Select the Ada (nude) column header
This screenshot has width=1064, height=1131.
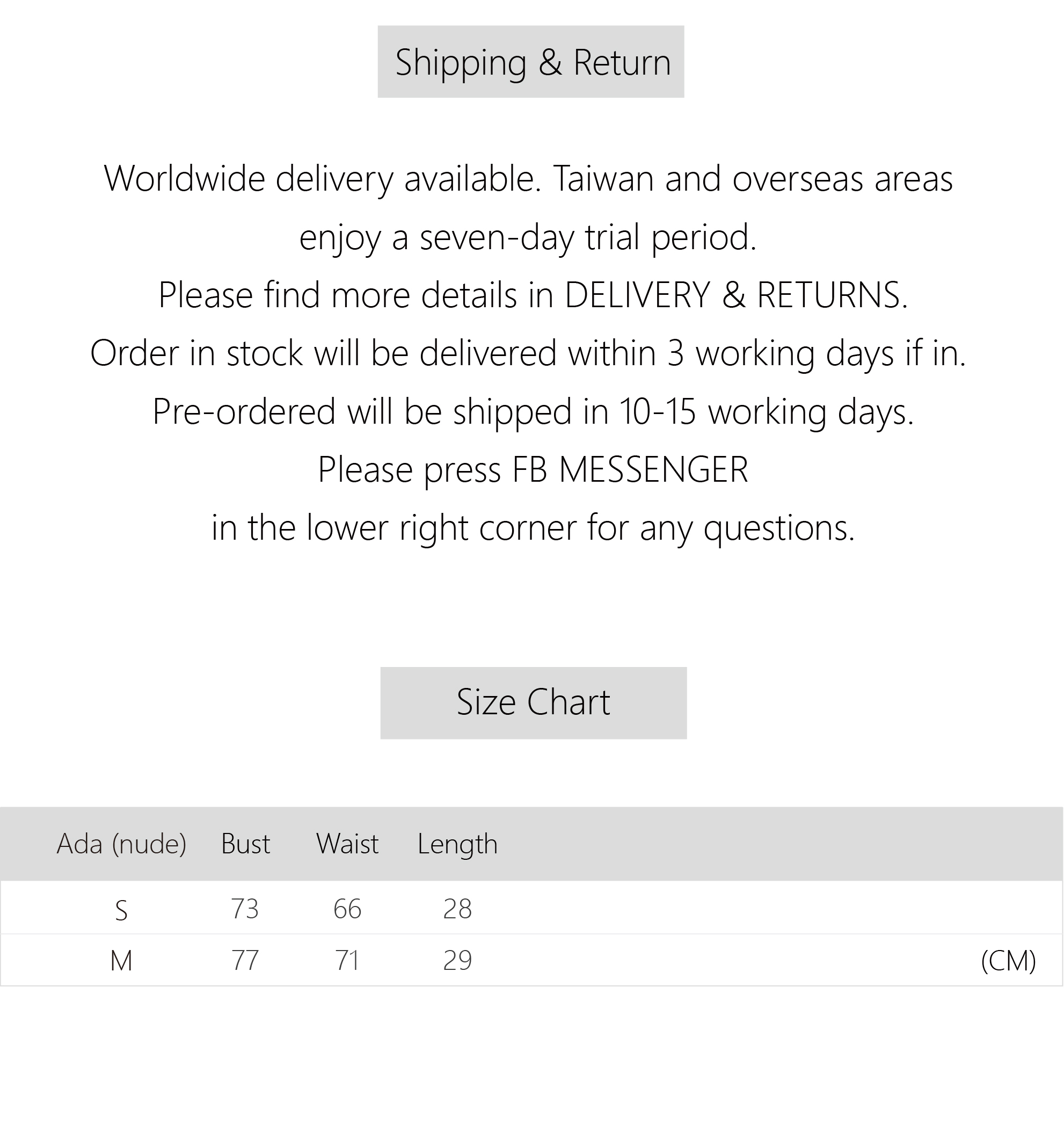pyautogui.click(x=121, y=843)
